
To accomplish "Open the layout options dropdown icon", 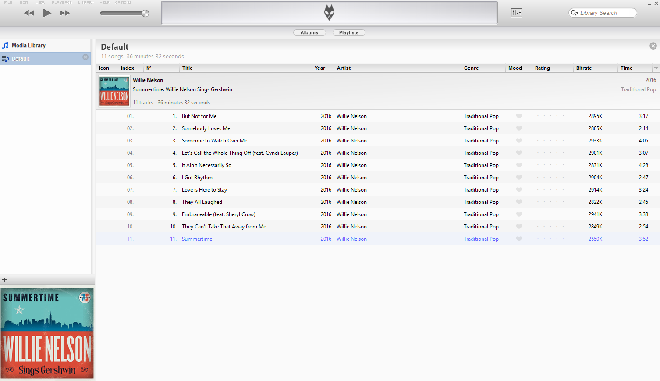I will [516, 13].
